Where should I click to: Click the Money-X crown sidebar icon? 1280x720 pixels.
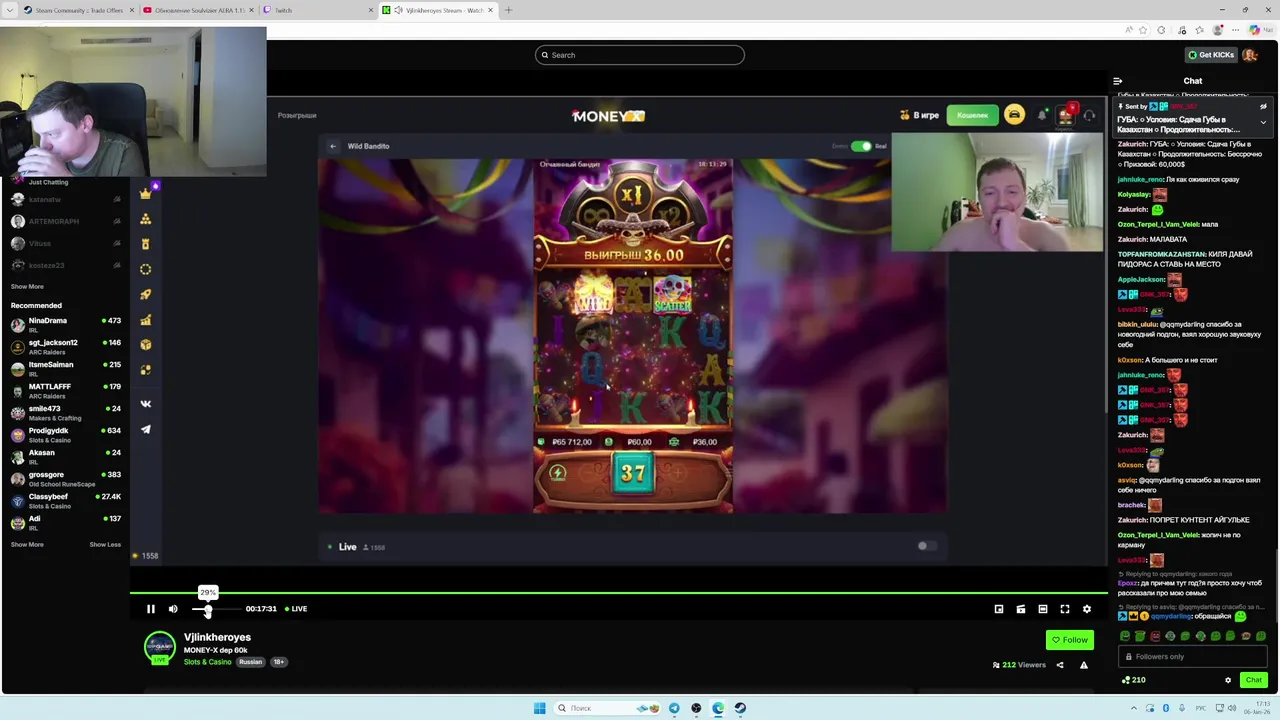146,194
